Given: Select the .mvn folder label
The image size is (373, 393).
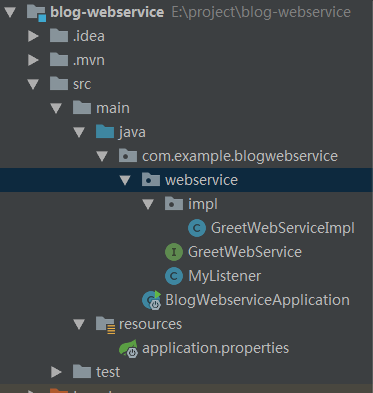Looking at the screenshot, I should [89, 60].
